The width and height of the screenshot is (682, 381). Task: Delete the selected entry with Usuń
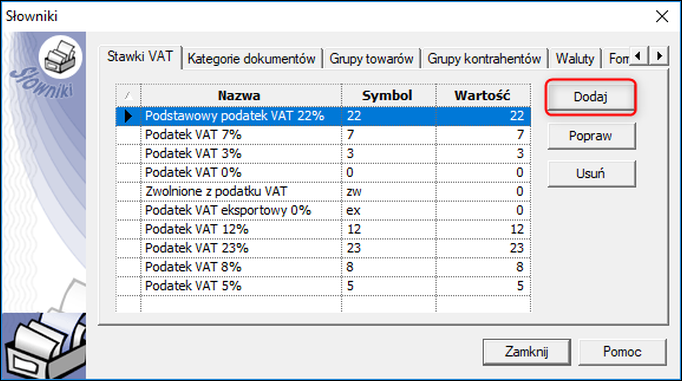tap(590, 174)
